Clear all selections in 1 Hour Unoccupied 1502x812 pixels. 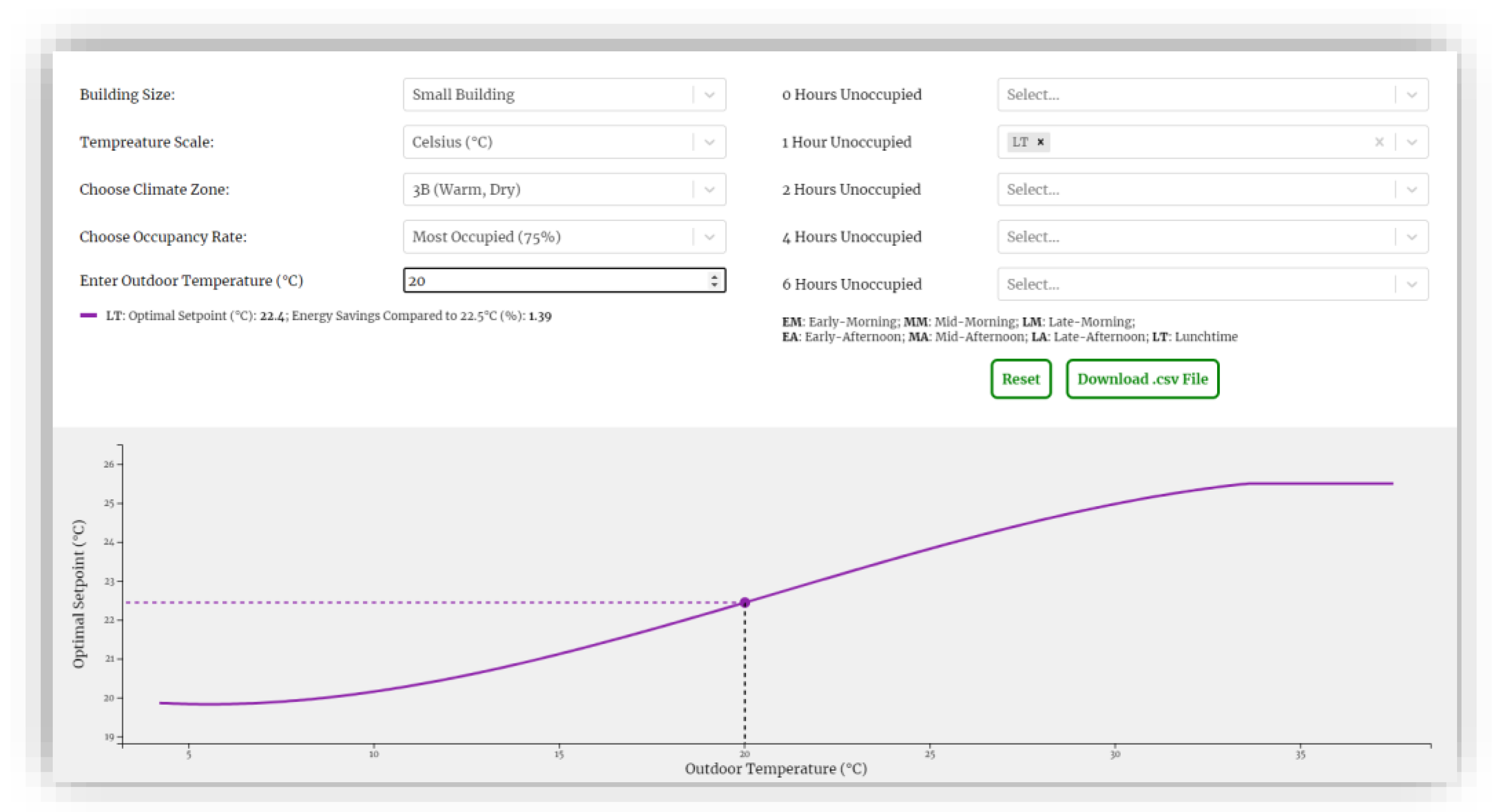click(x=1379, y=142)
